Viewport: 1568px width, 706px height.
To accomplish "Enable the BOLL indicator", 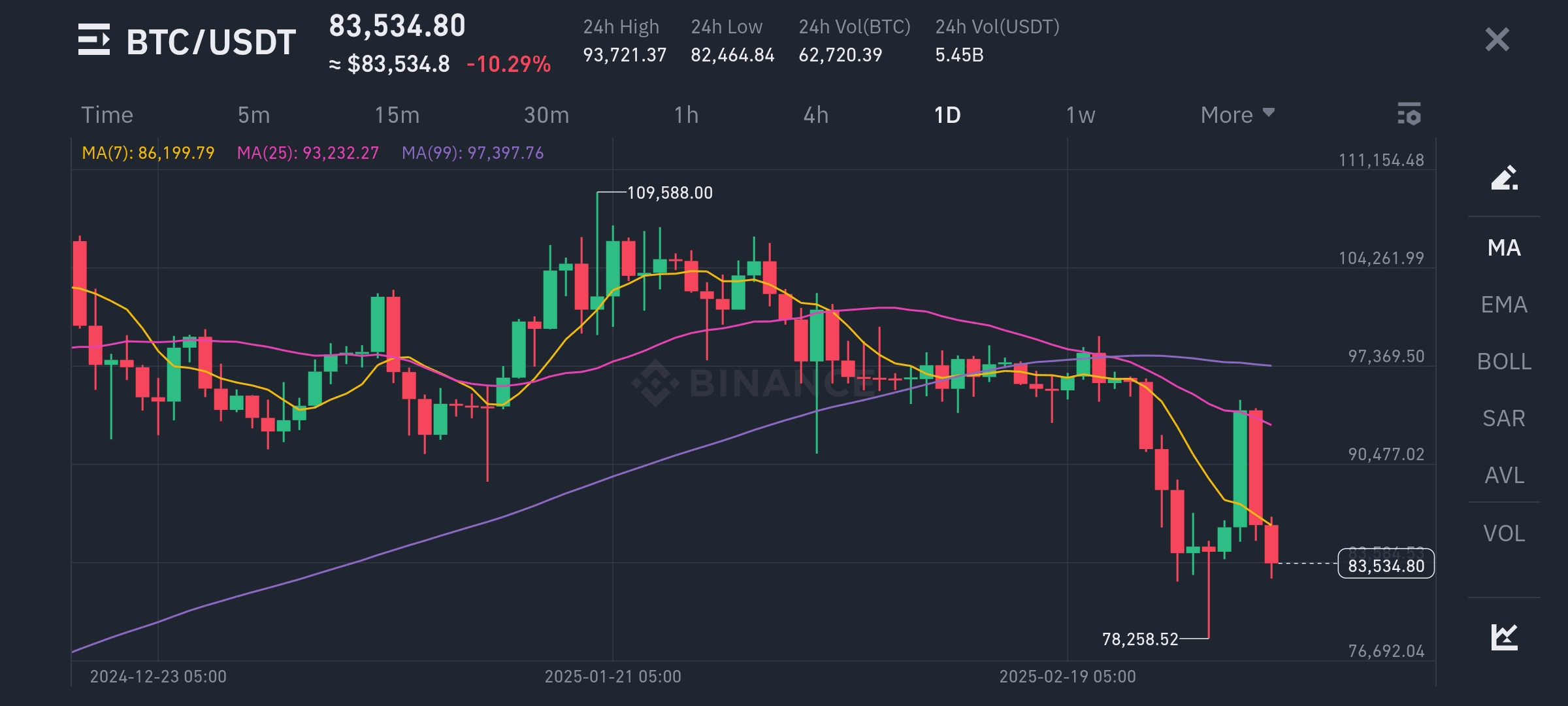I will point(1503,361).
